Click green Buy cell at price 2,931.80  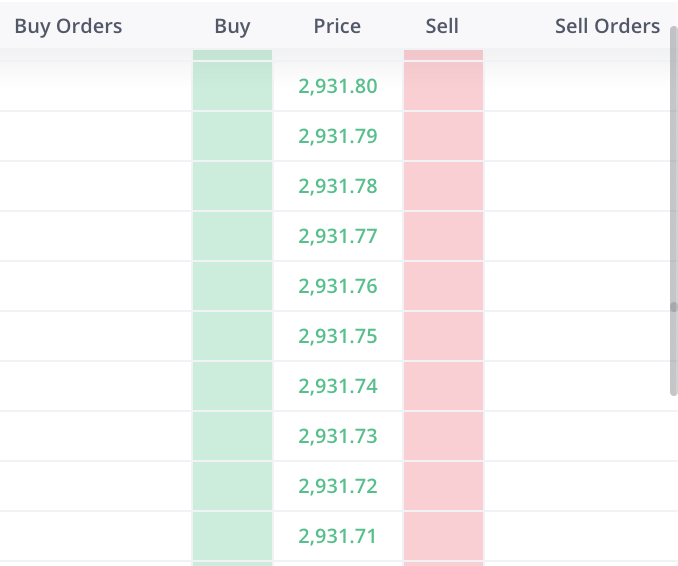(232, 86)
